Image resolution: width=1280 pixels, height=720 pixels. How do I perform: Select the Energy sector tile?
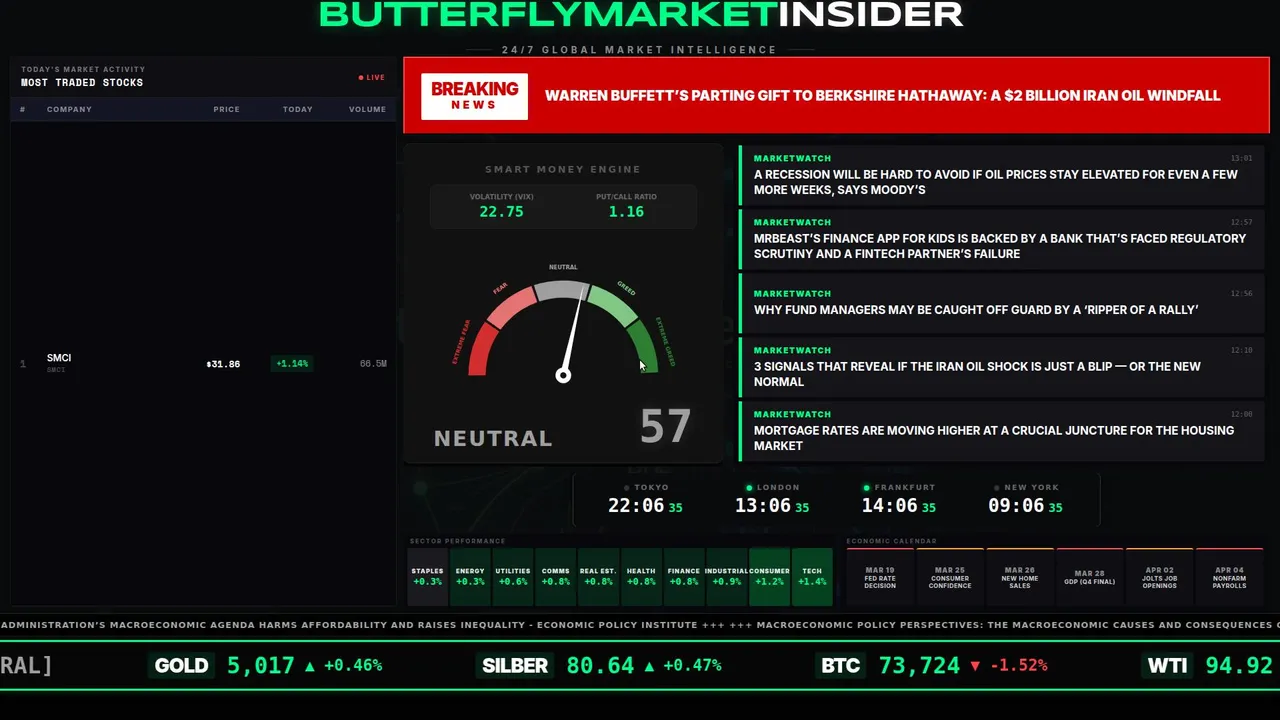(x=470, y=577)
